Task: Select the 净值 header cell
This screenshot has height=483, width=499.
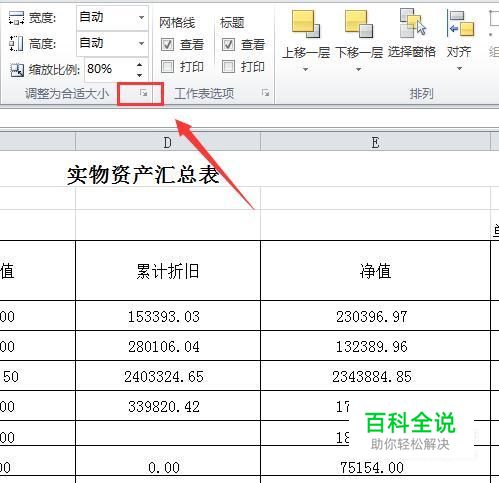Action: (x=375, y=271)
